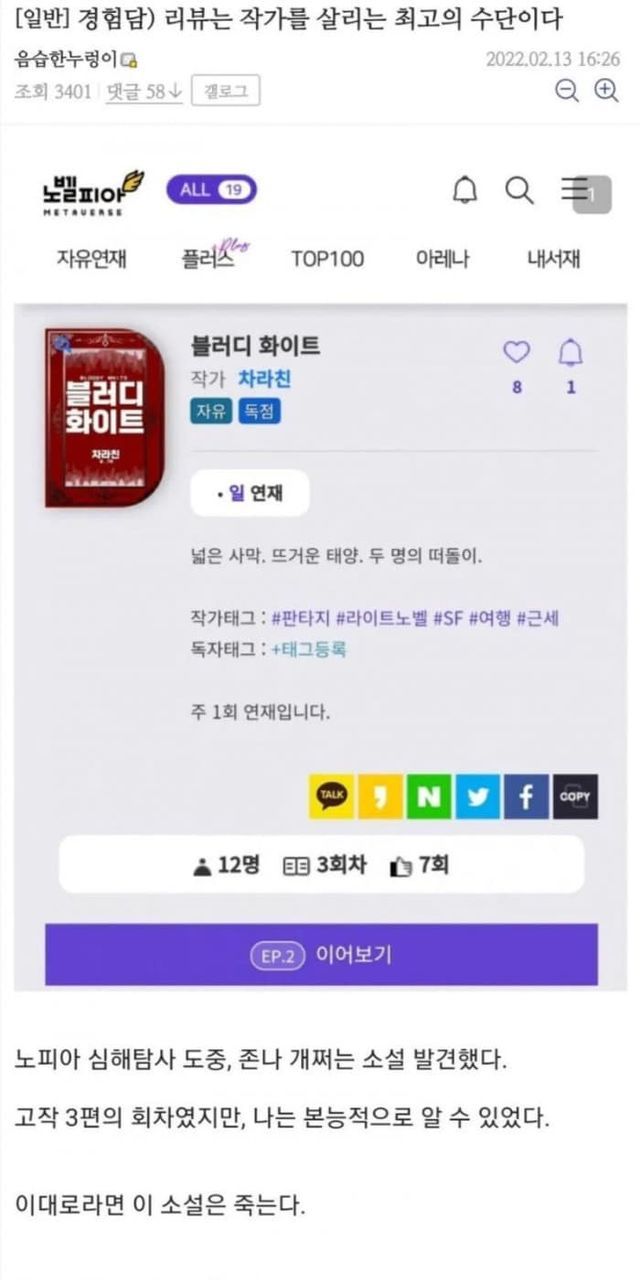
Task: Continue reading with EP.2 이어보기 button
Action: click(321, 955)
